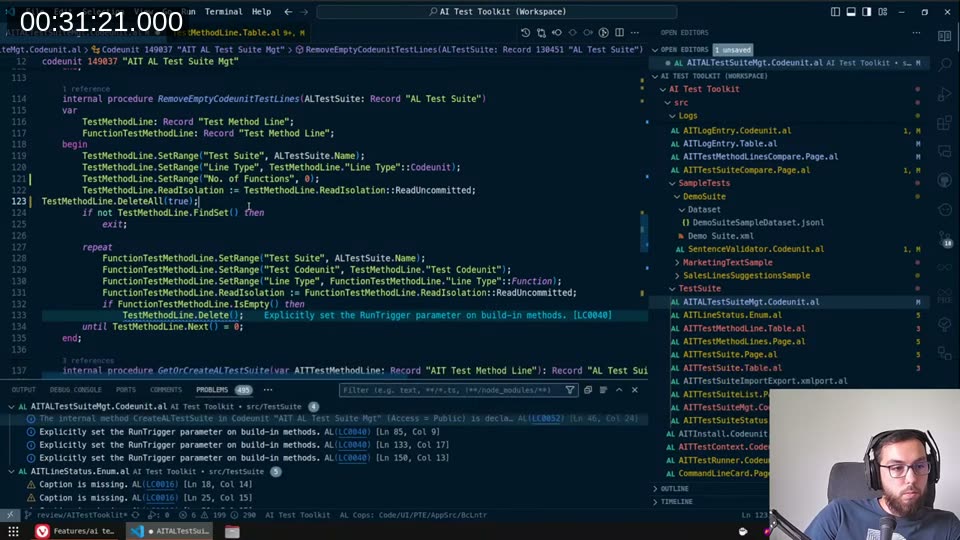The height and width of the screenshot is (540, 960).
Task: Collapse AITALTestSuiteMgt.Codeunit.al problems group
Action: coord(11,407)
